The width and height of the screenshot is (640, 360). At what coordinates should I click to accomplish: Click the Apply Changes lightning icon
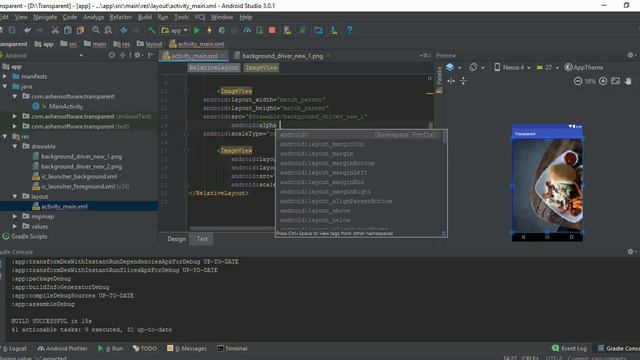209,30
